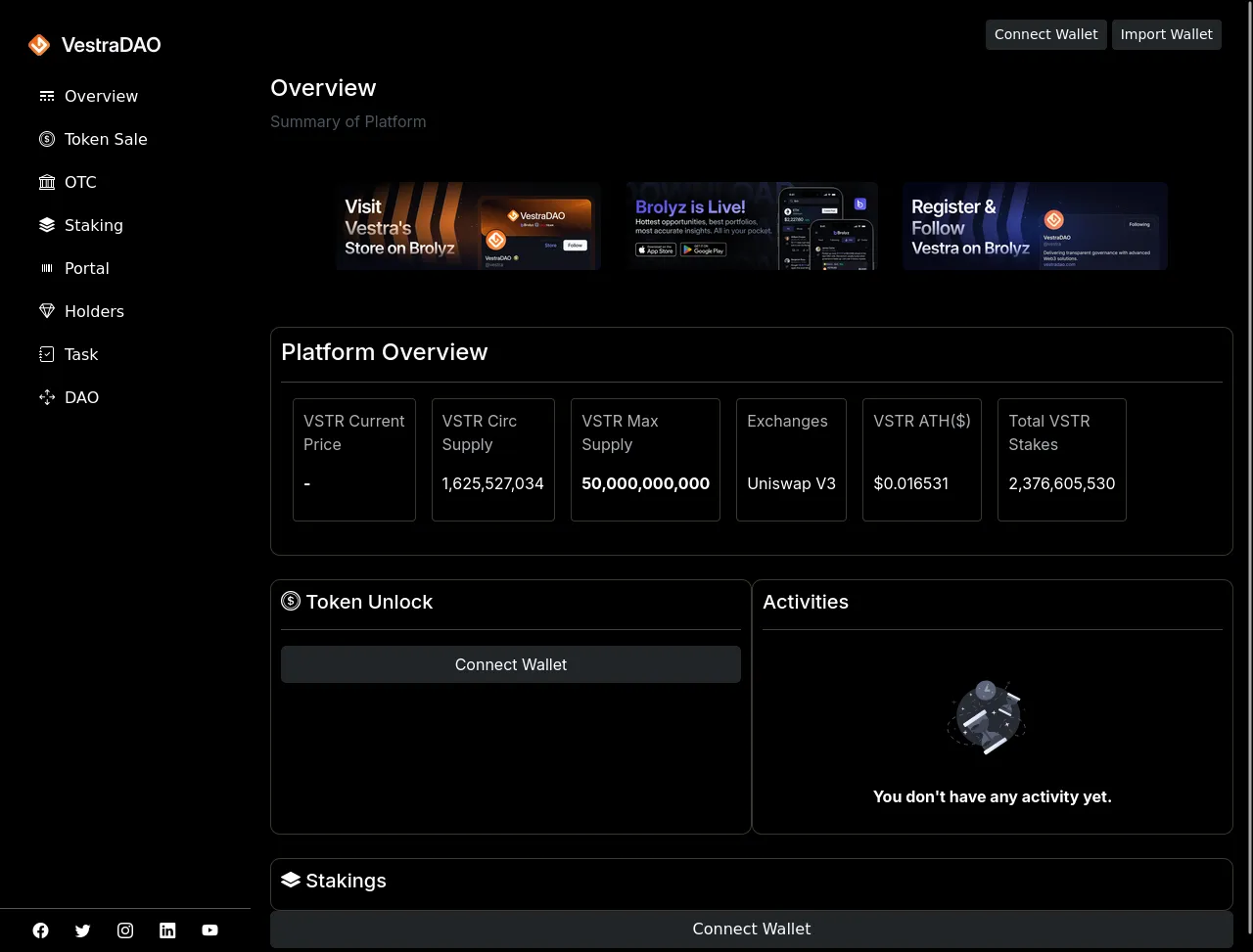Connect wallet under the Stakings section
Image resolution: width=1253 pixels, height=952 pixels.
pyautogui.click(x=752, y=929)
